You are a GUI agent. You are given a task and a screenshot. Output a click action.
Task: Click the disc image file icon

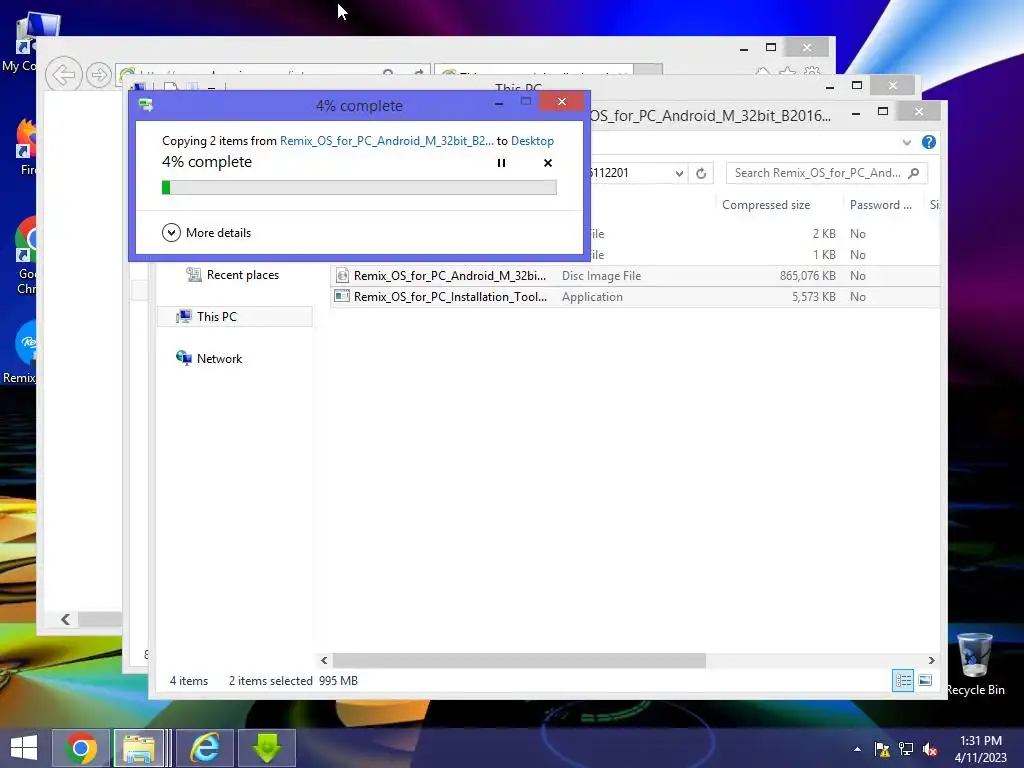342,276
